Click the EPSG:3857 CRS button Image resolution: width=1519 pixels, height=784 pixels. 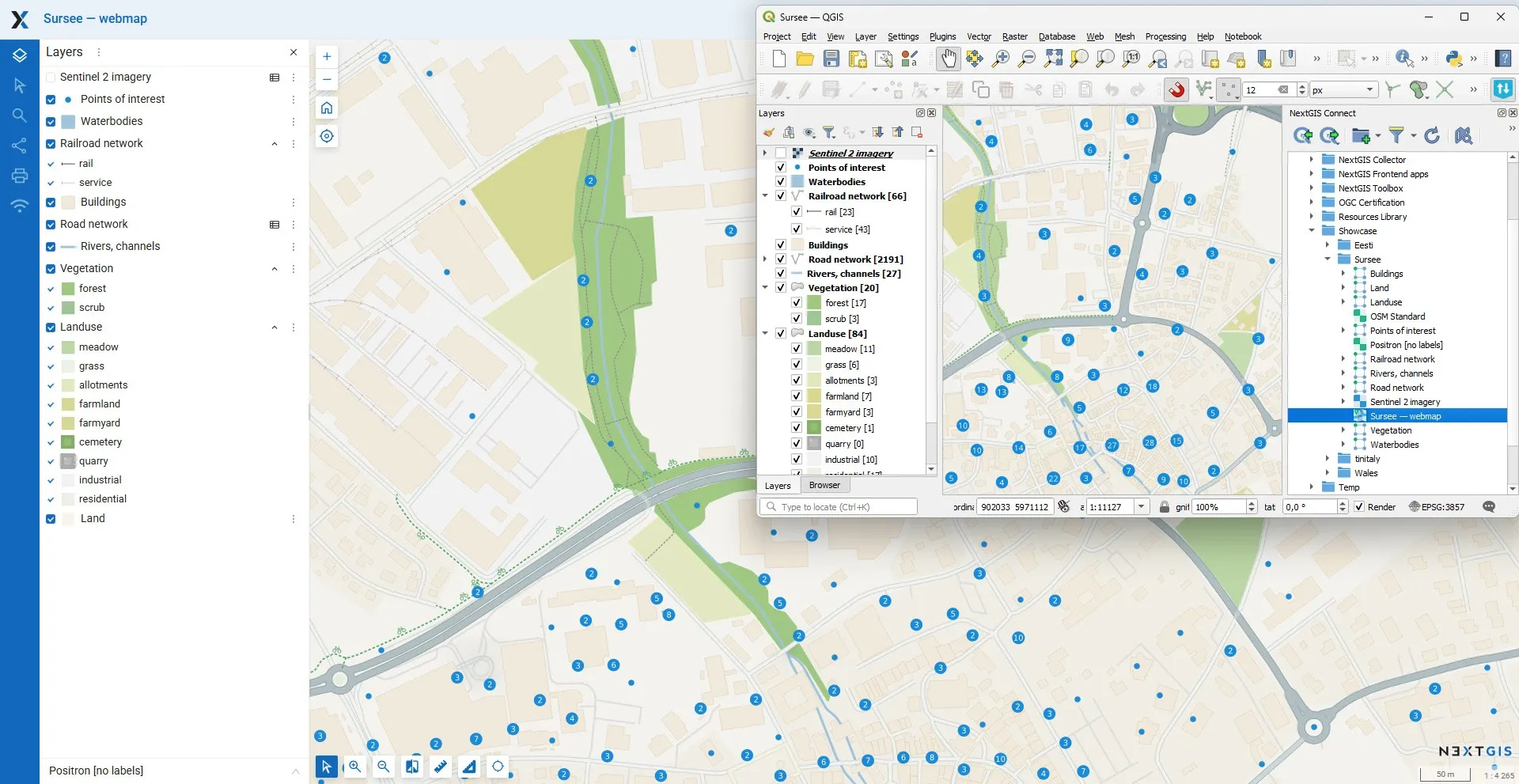[x=1437, y=507]
